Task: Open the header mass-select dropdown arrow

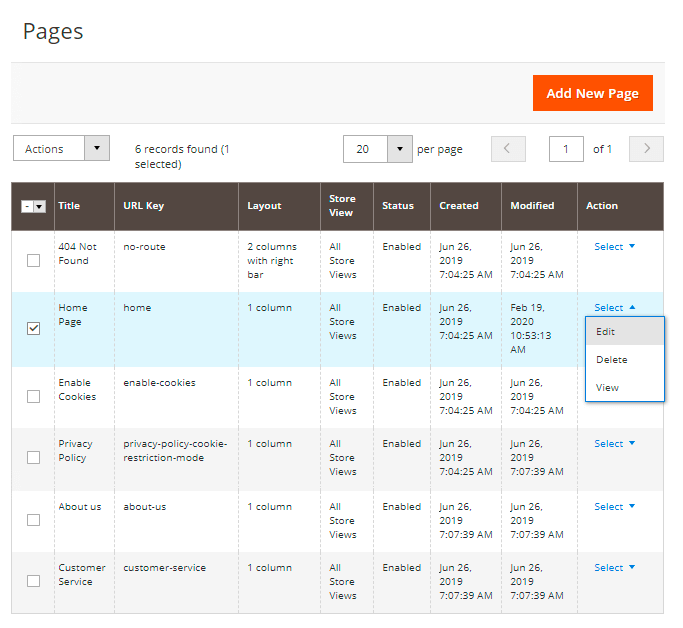Action: (x=40, y=206)
